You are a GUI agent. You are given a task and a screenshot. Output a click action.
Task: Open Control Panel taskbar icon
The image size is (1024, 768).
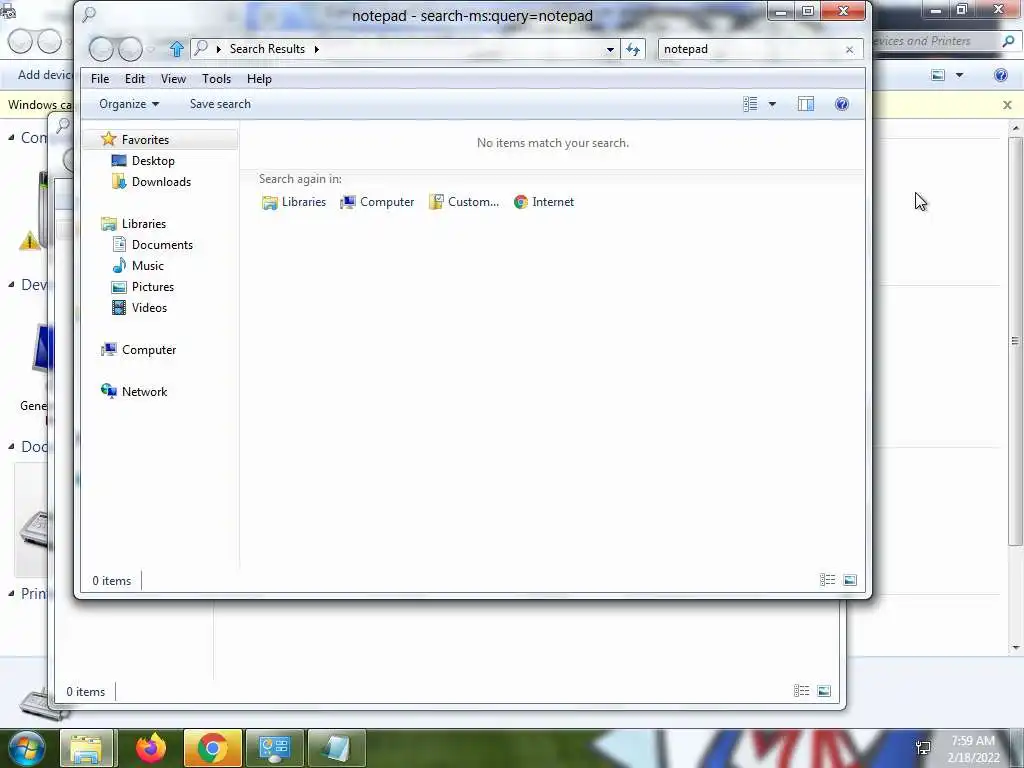[274, 748]
